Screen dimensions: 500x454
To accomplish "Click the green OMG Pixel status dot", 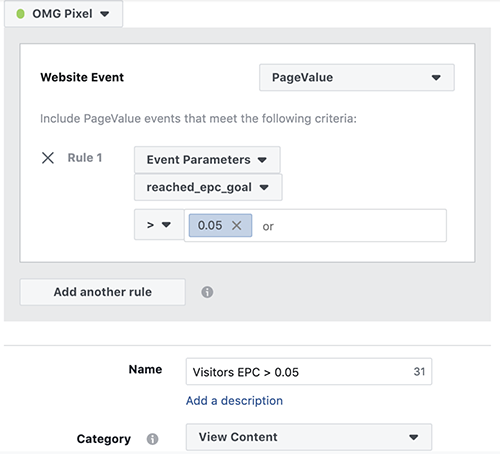I will pyautogui.click(x=20, y=14).
